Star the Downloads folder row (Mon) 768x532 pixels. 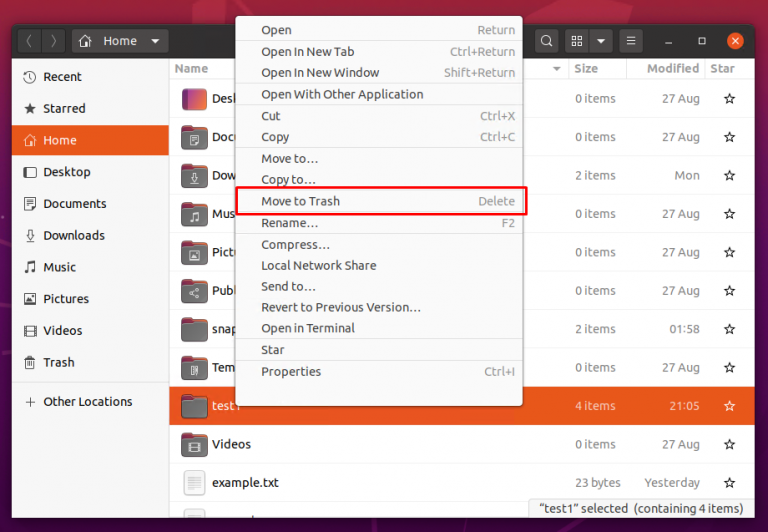[729, 175]
